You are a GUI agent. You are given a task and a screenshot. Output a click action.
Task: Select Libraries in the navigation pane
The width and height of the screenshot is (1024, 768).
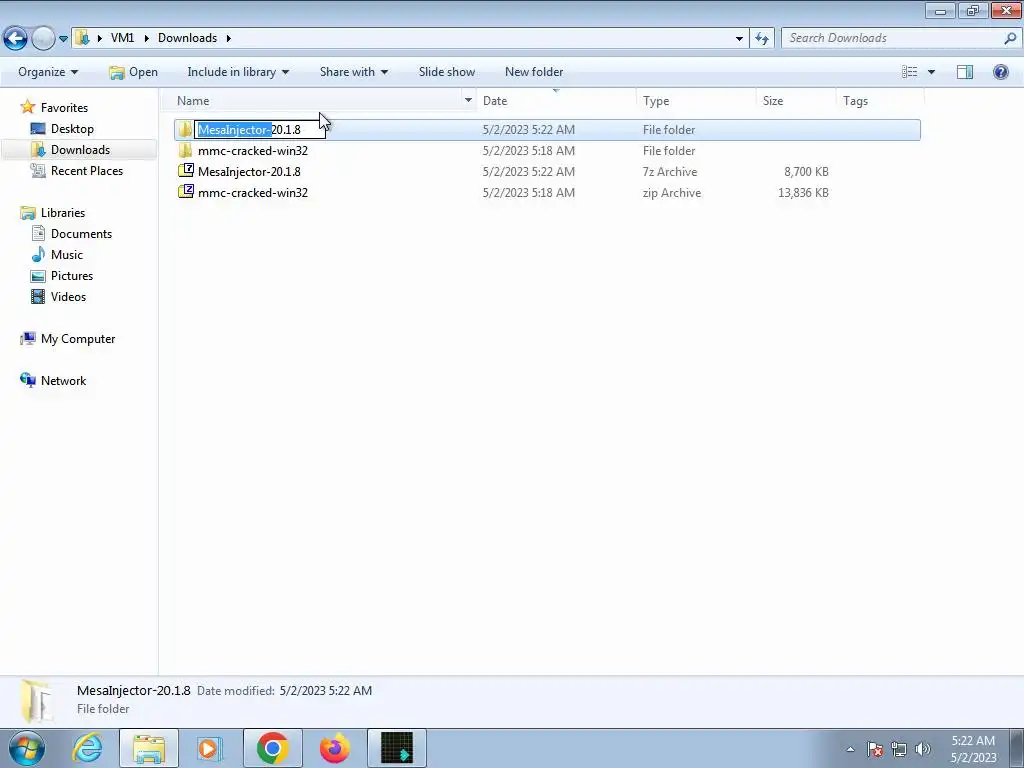point(63,213)
